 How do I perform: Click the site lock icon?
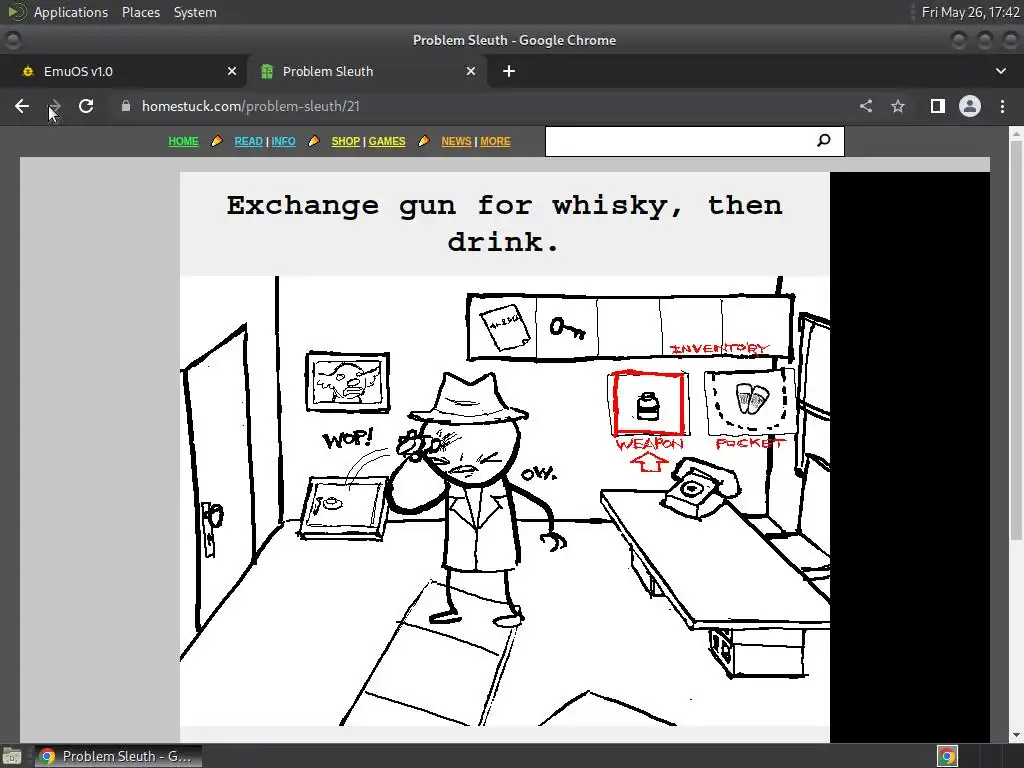pos(126,106)
